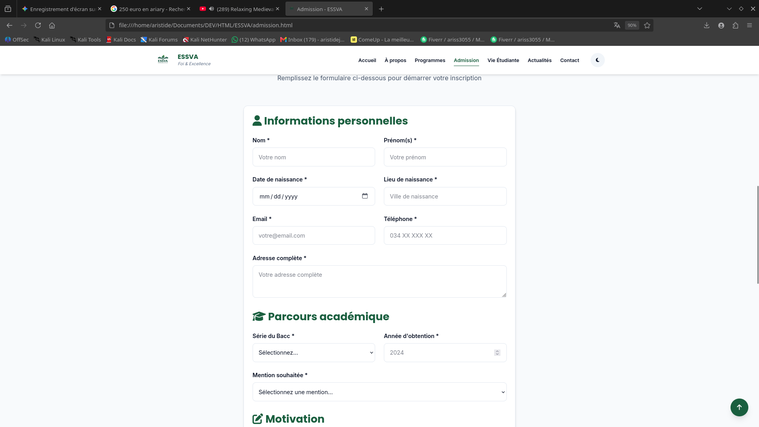This screenshot has height=427, width=759.
Task: Open the browser downloads icon
Action: click(x=706, y=25)
